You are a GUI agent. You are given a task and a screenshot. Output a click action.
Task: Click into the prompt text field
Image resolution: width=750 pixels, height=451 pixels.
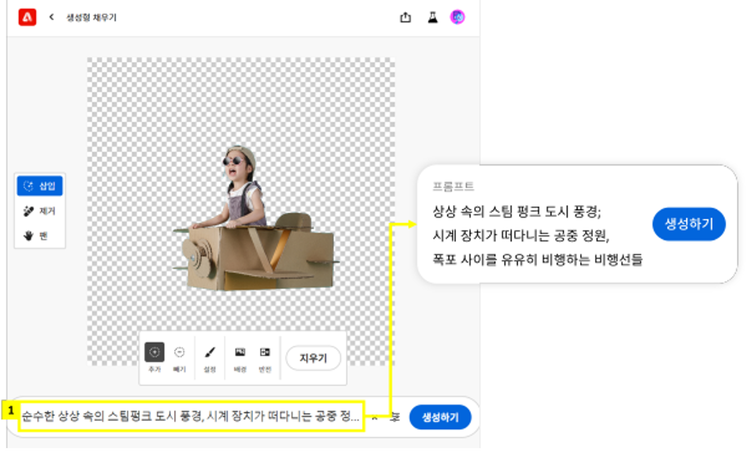pyautogui.click(x=190, y=417)
